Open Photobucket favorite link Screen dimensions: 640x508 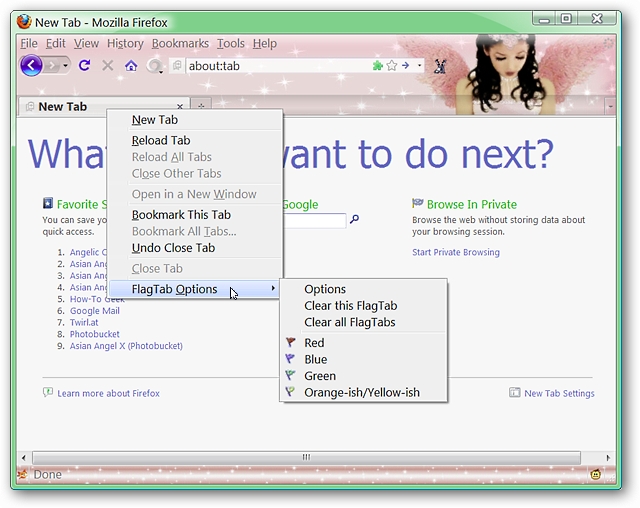[95, 334]
